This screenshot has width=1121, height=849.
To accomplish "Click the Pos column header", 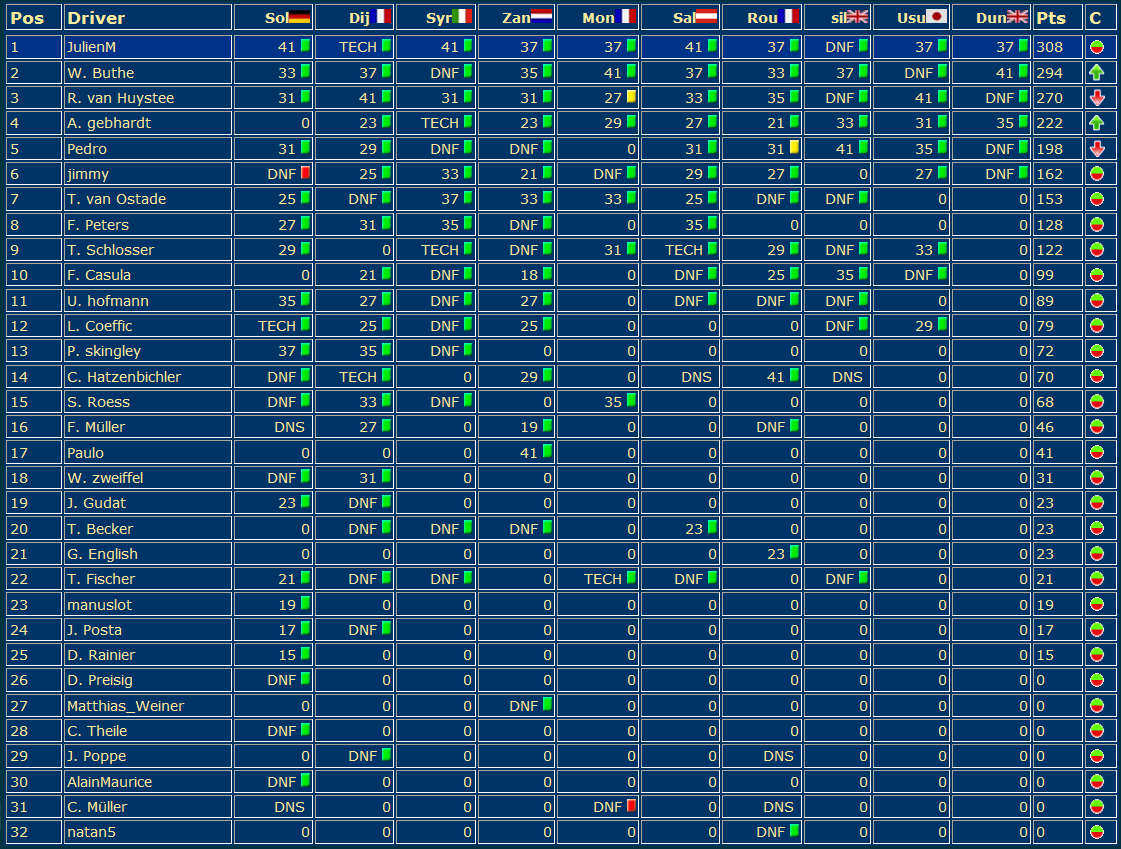I will [27, 18].
